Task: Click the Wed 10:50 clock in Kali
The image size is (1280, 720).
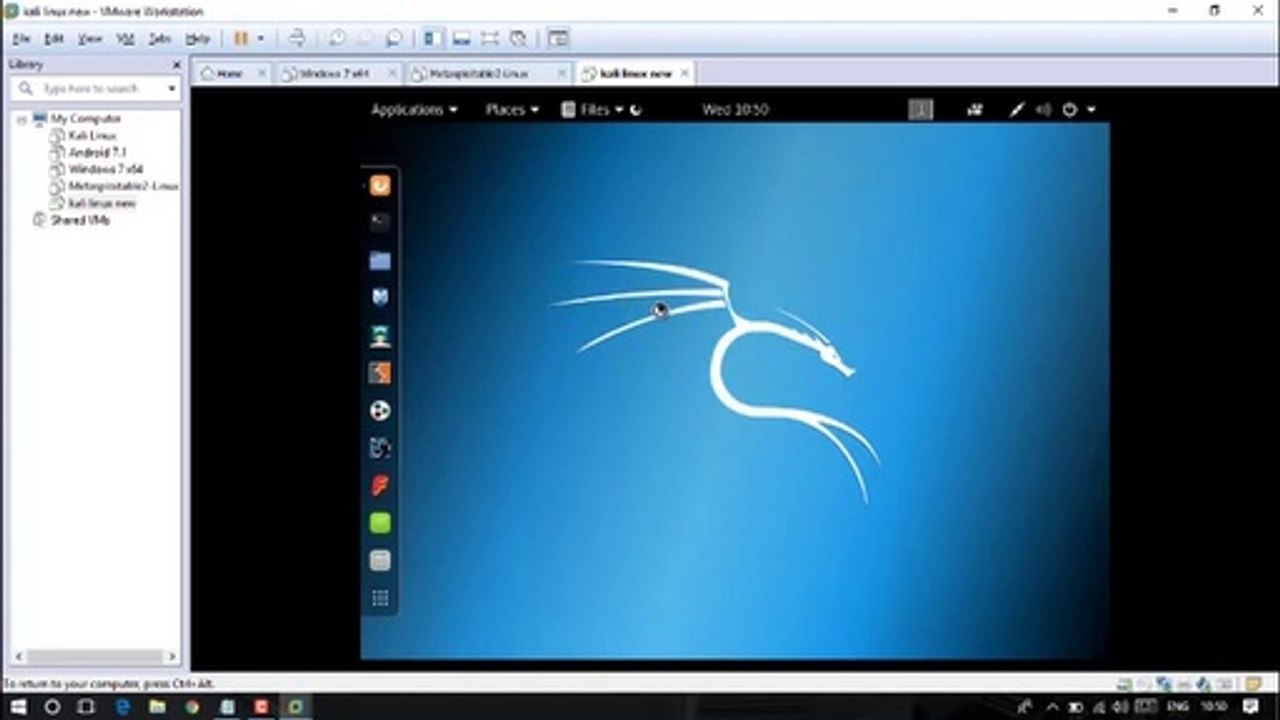Action: [735, 110]
